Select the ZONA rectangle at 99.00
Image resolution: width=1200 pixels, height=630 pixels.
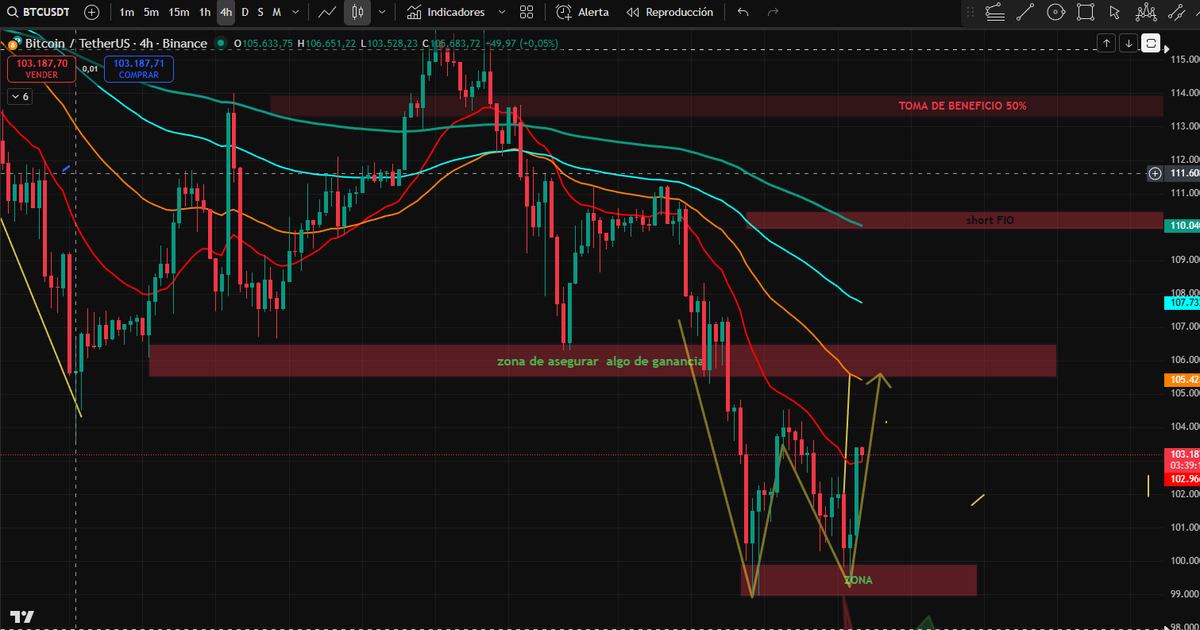[858, 580]
